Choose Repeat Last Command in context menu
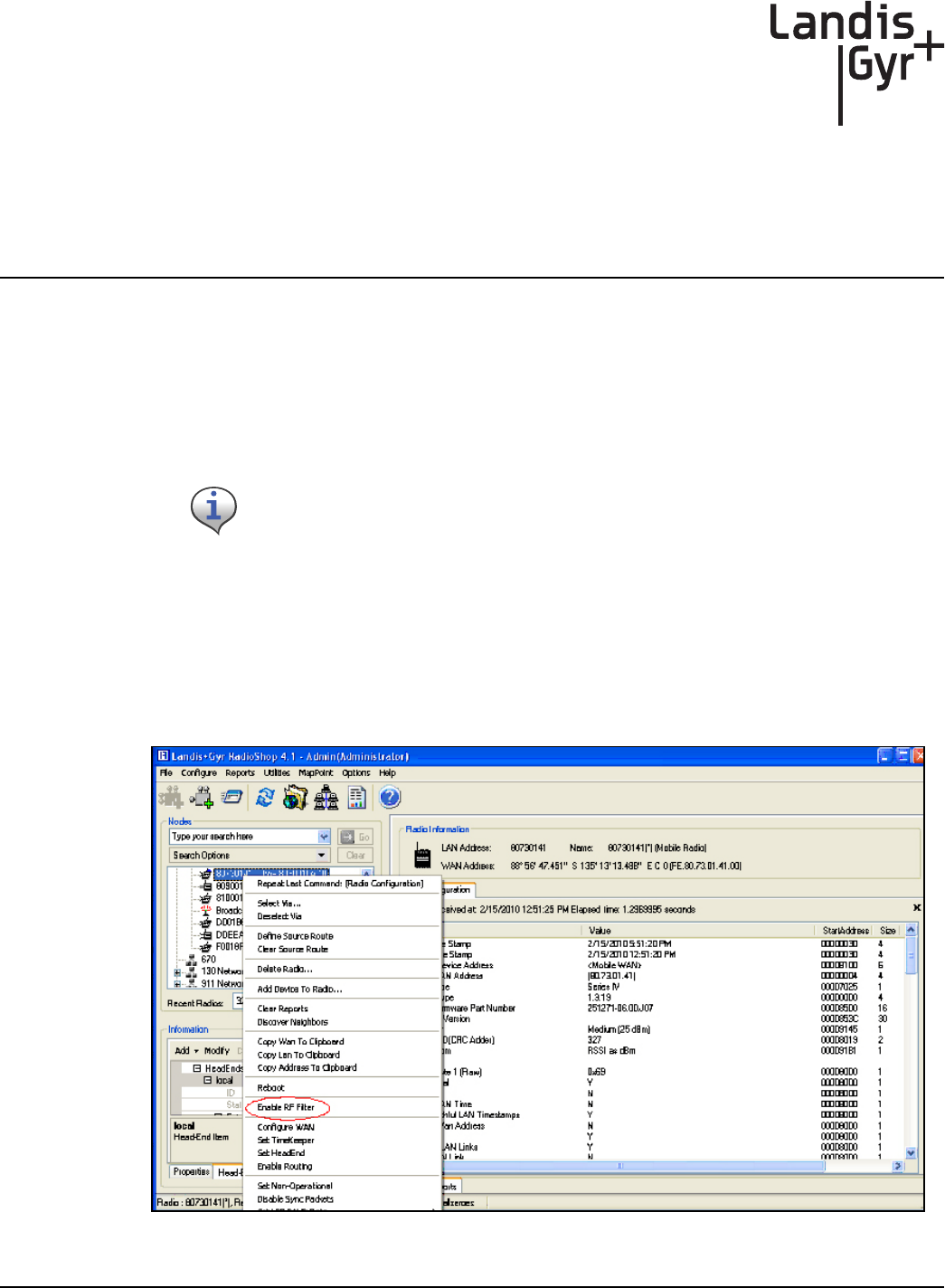Viewport: 945px width, 1288px height. 340,884
